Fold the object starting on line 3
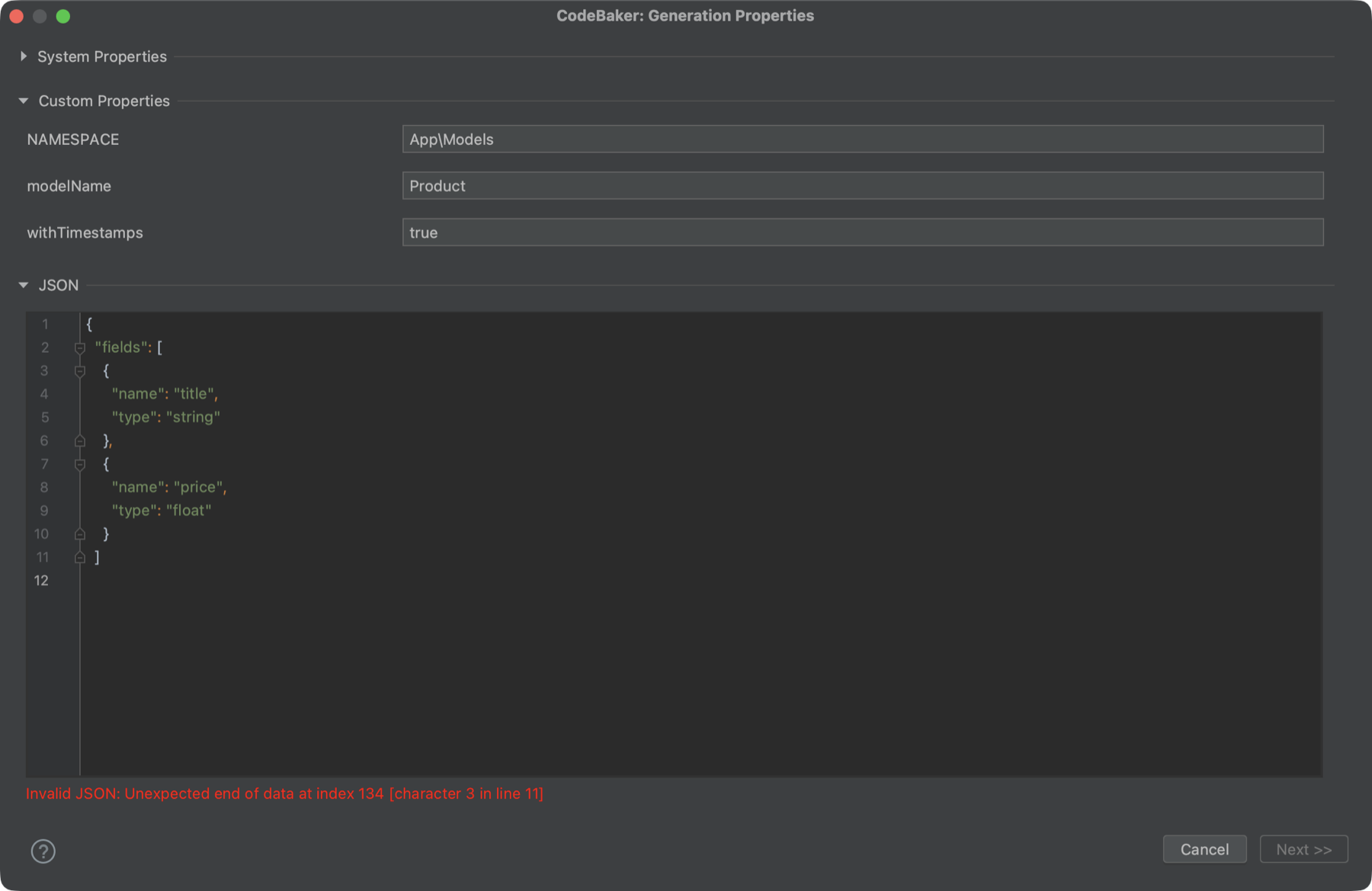Image resolution: width=1372 pixels, height=891 pixels. coord(80,371)
